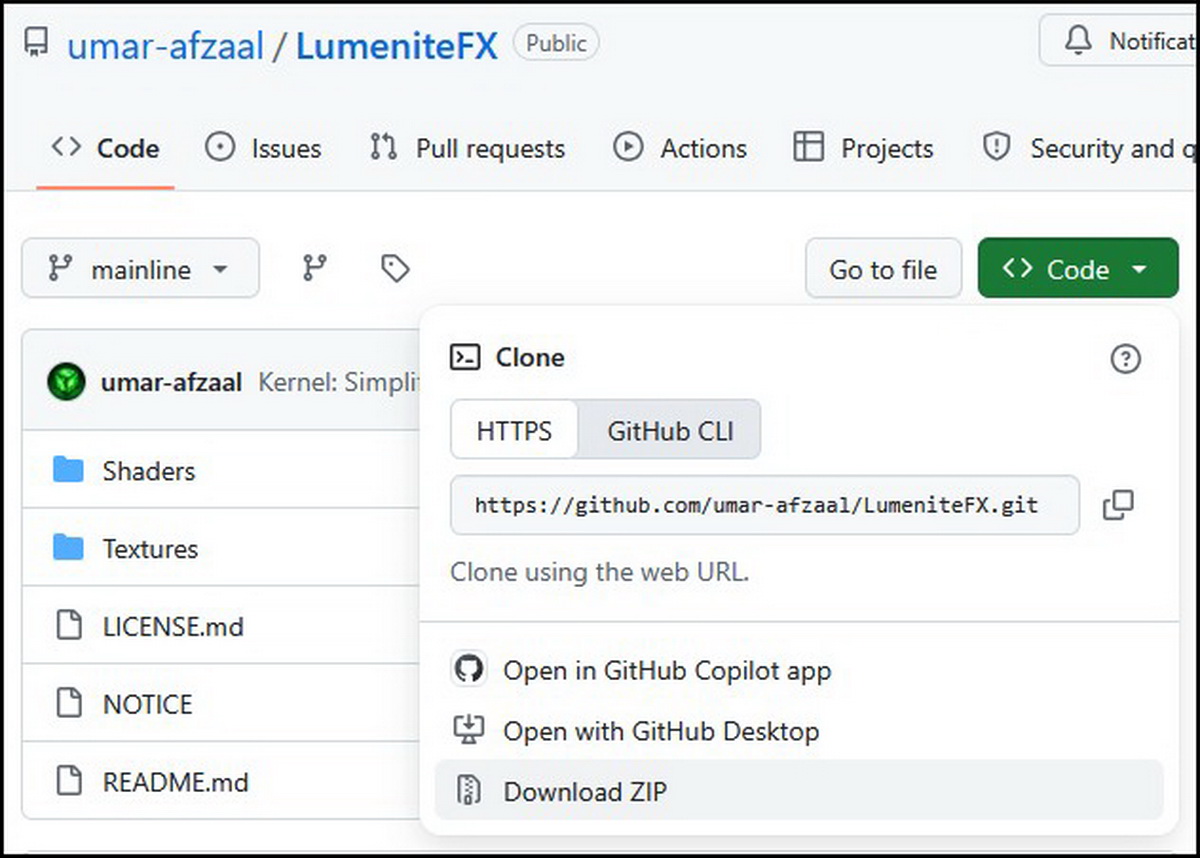
Task: Toggle the green Code dropdown button
Action: (1078, 268)
